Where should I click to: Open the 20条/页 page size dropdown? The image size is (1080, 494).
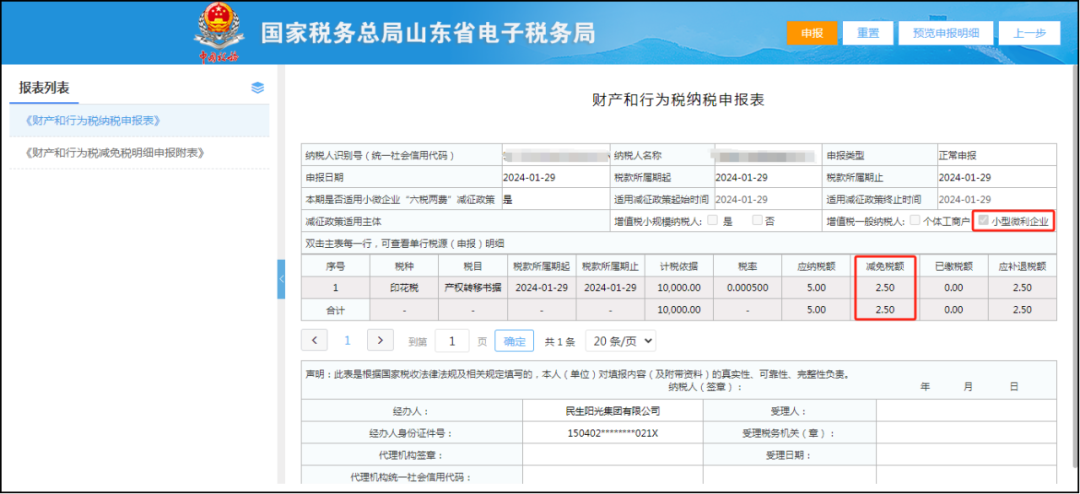coord(620,340)
